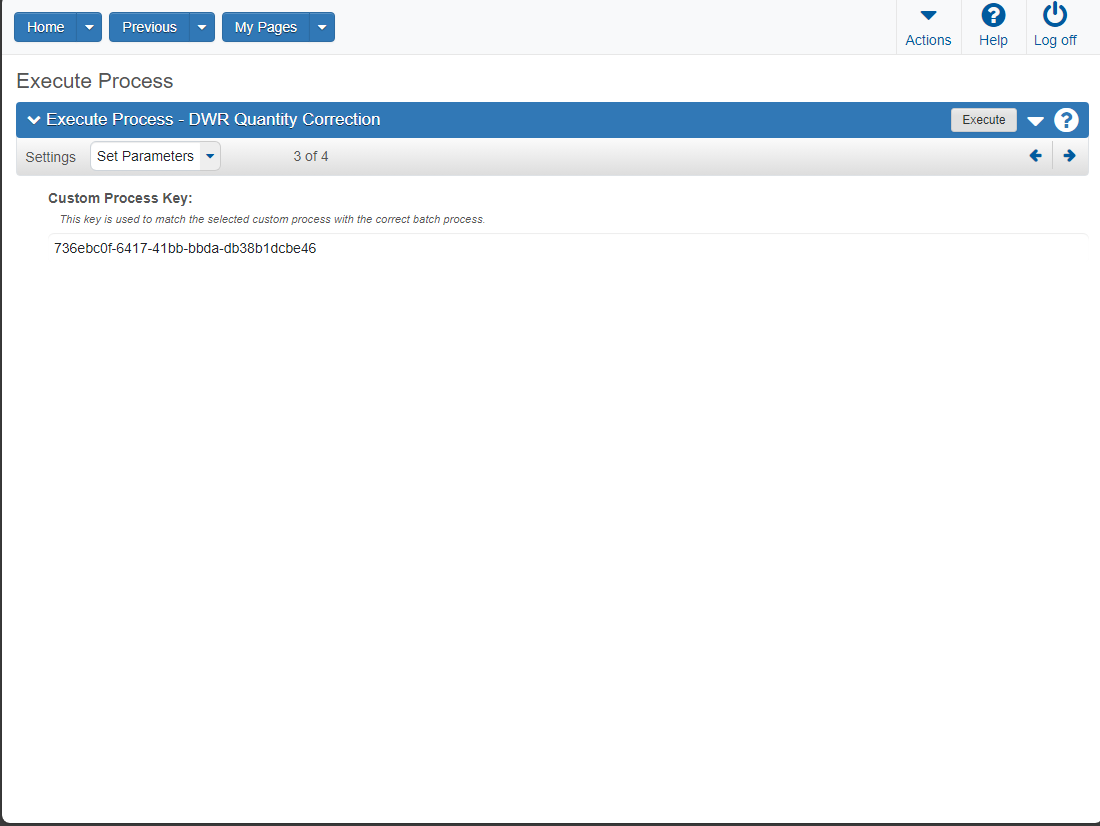Viewport: 1100px width, 826px height.
Task: Open help for Execute Process component
Action: [1066, 120]
